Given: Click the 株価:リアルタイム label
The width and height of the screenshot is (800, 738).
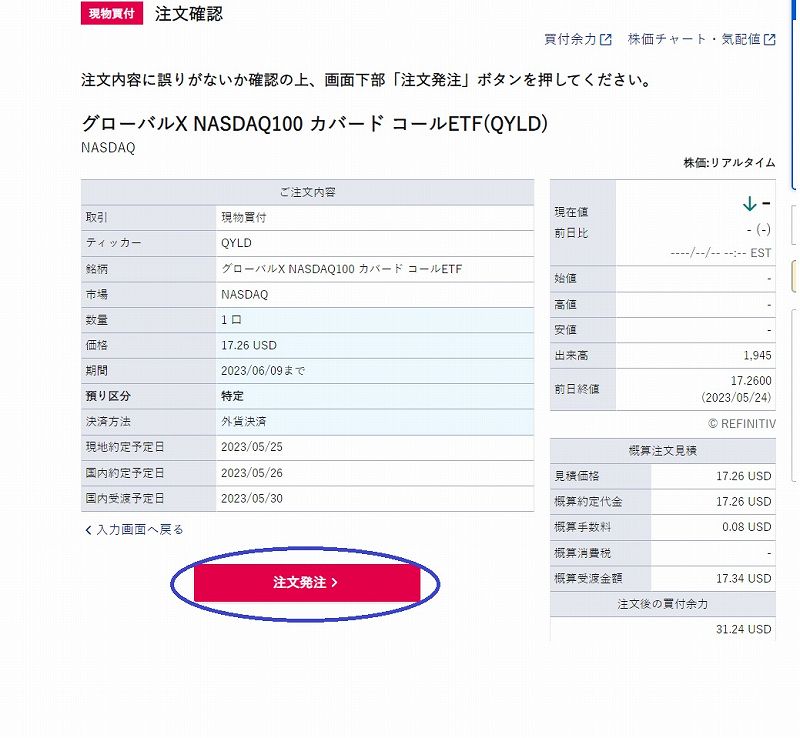Looking at the screenshot, I should click(x=729, y=163).
